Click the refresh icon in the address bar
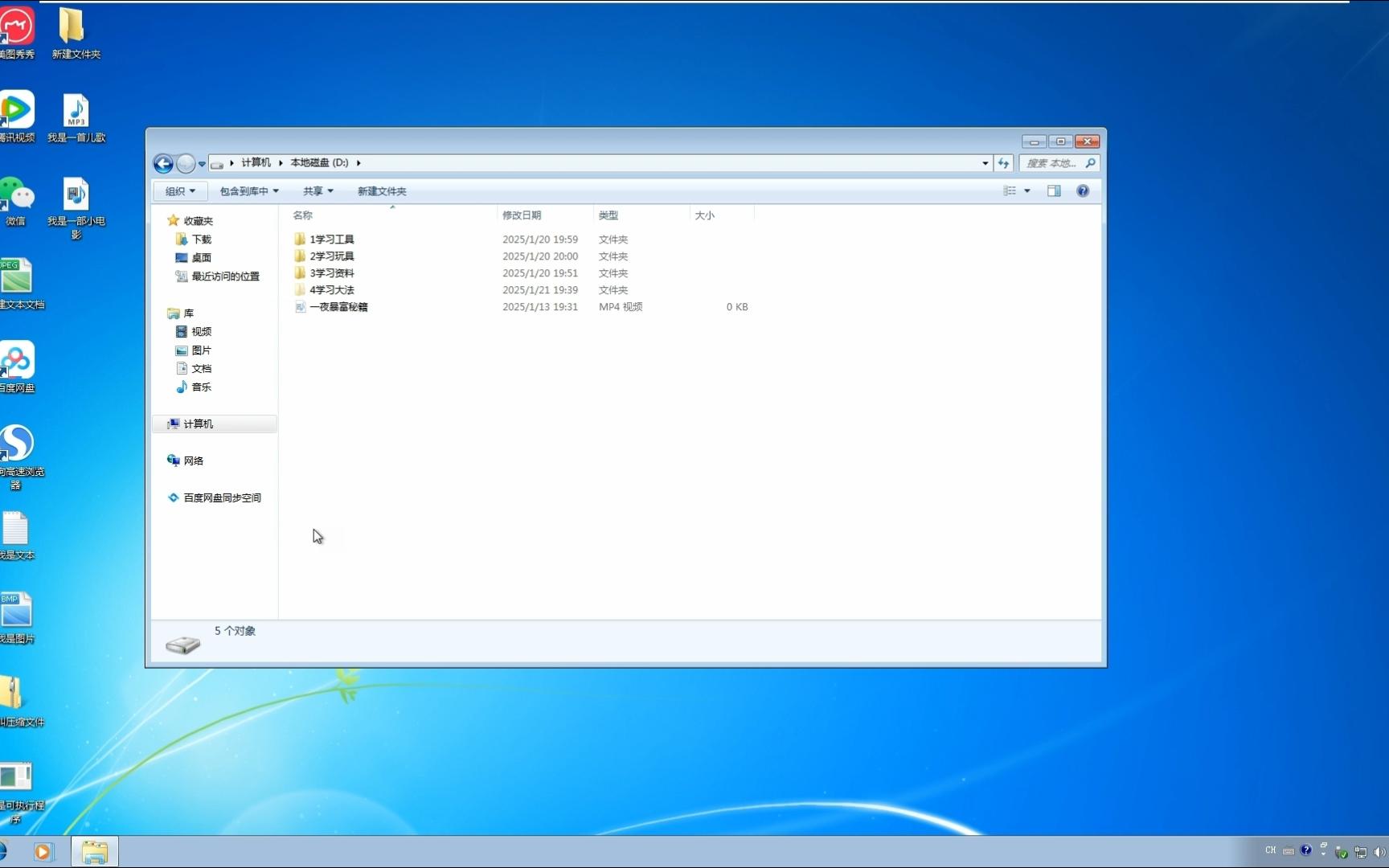 pyautogui.click(x=1002, y=162)
